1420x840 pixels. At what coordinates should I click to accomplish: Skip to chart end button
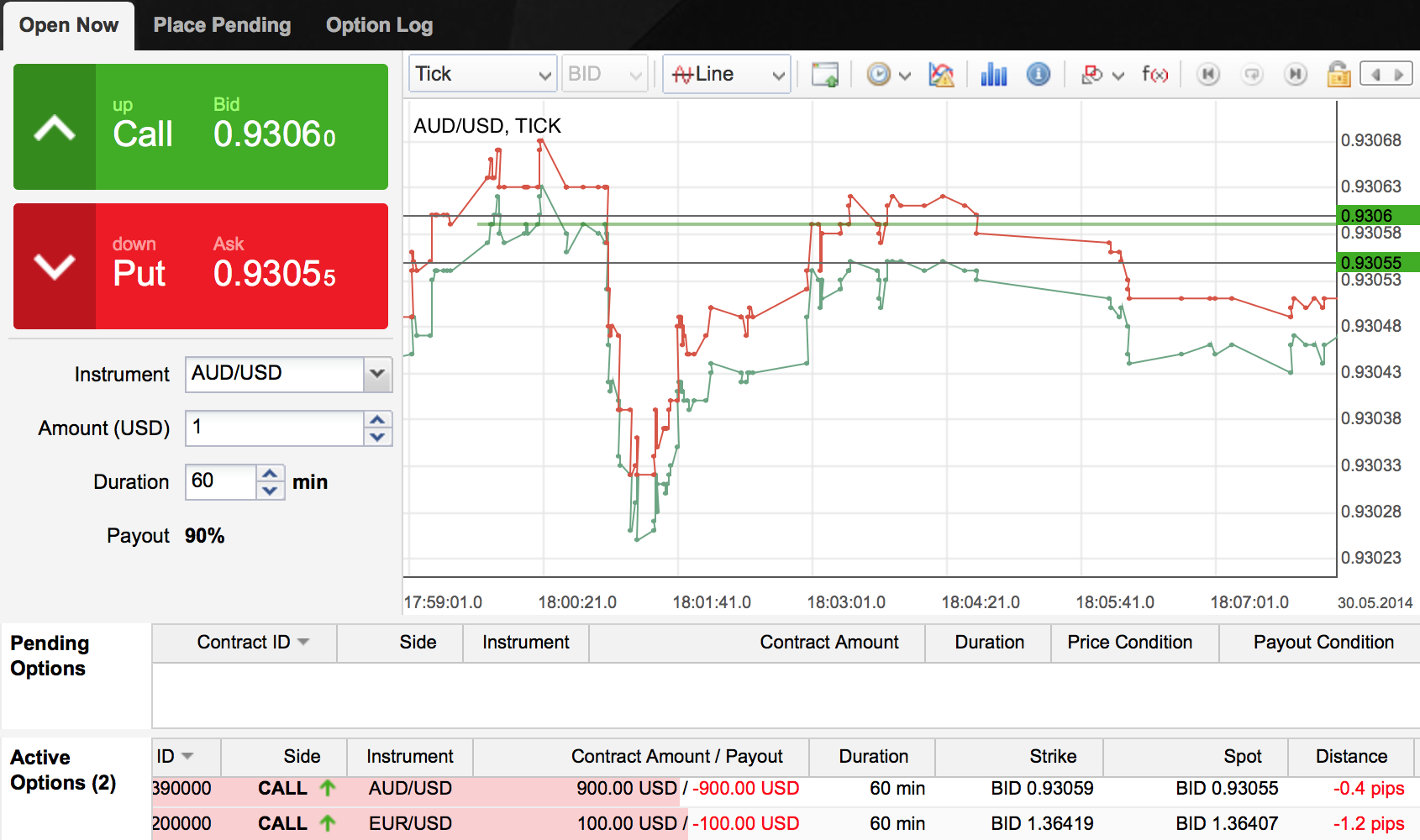tap(1296, 75)
